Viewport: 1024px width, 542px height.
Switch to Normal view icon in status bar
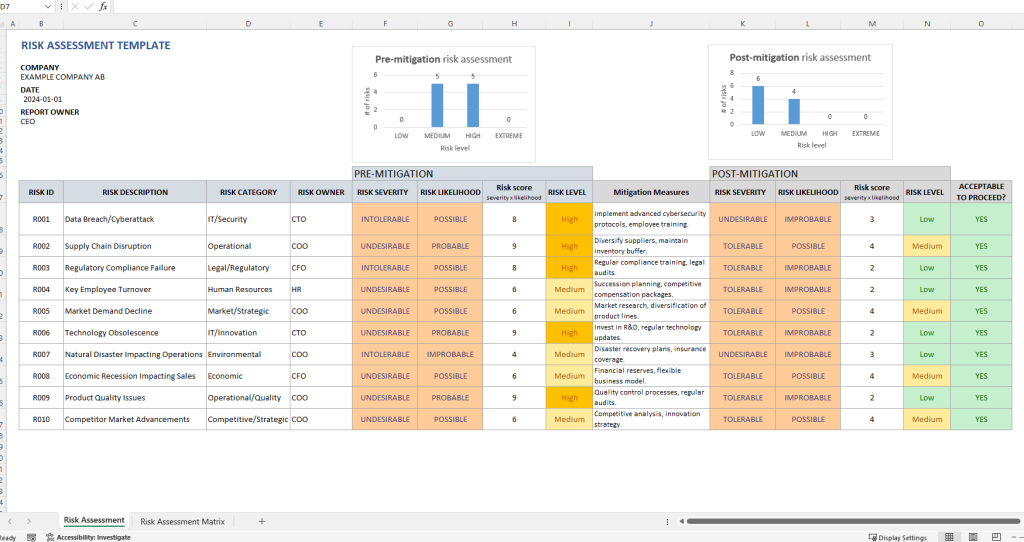[949, 537]
